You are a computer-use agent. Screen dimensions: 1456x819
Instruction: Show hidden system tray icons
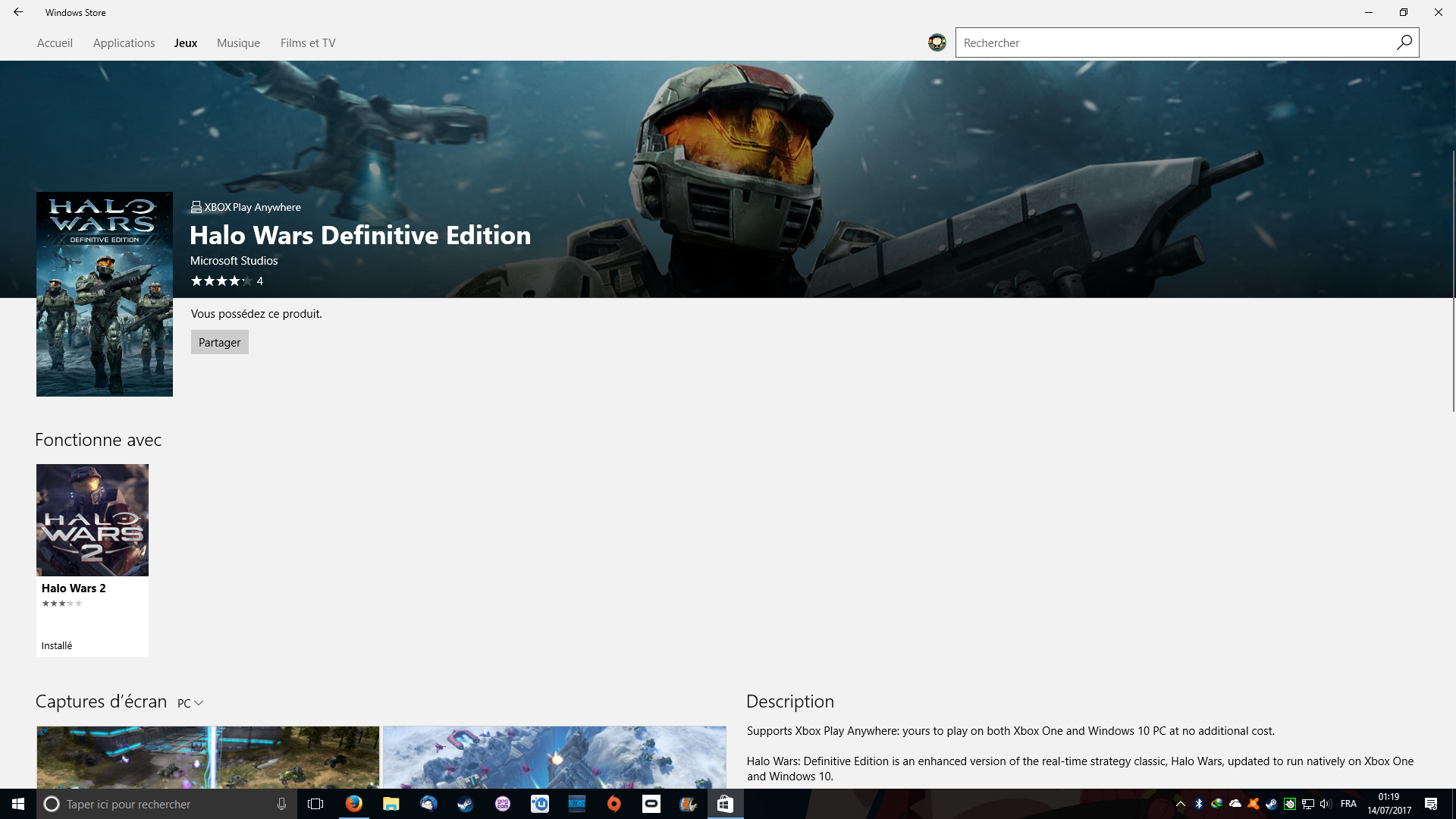click(1180, 804)
